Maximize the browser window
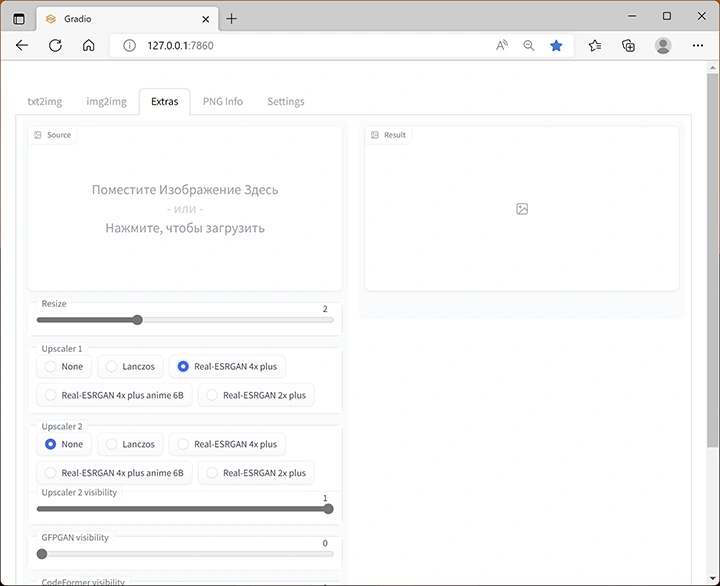Viewport: 720px width, 586px height. 667,16
